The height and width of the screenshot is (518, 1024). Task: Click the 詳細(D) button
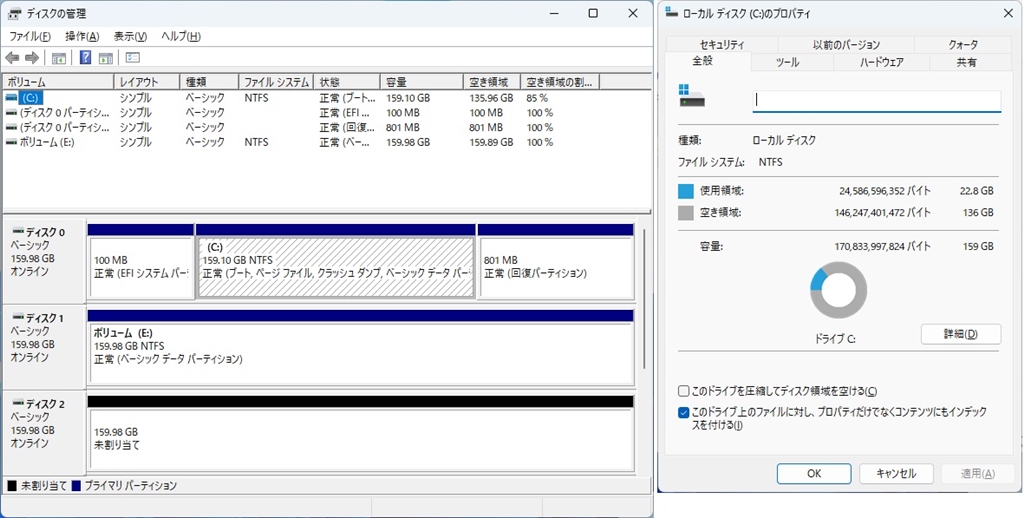pyautogui.click(x=961, y=334)
